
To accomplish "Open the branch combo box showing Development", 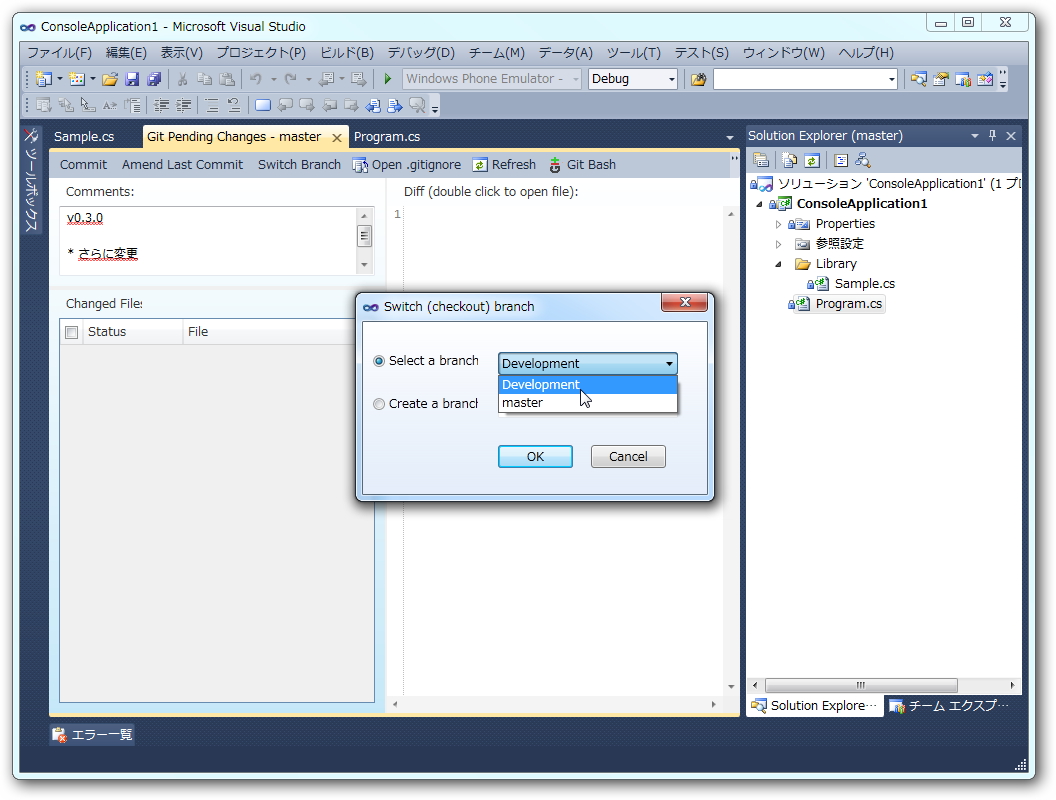I will coord(587,364).
